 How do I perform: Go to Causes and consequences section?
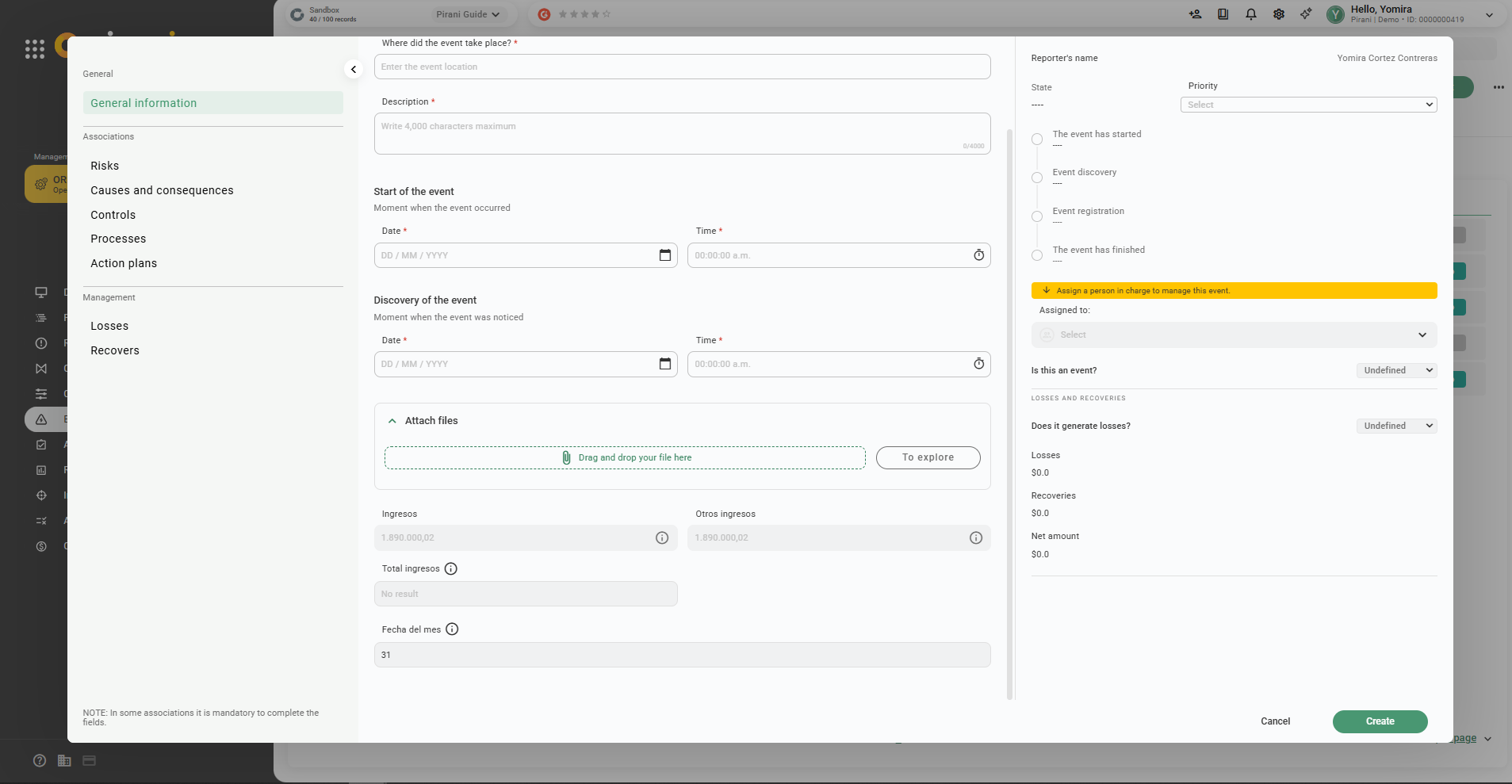coord(162,190)
